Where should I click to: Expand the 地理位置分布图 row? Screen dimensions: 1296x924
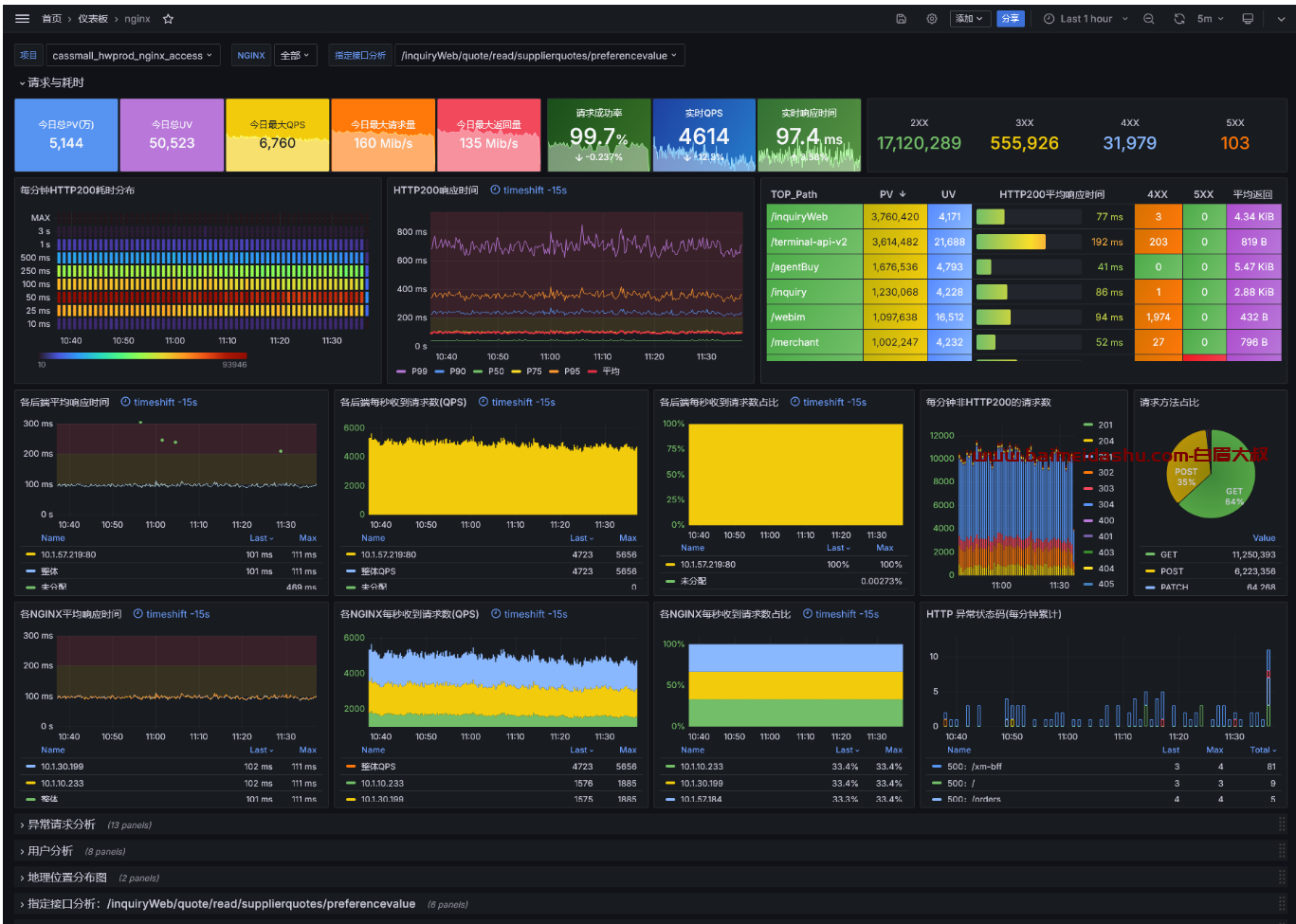pyautogui.click(x=64, y=878)
